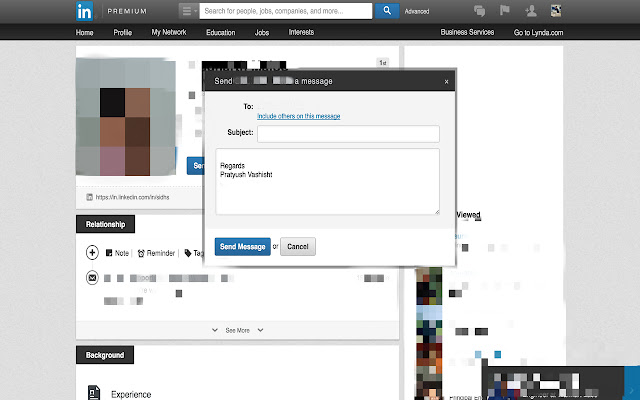Click the Experience document icon
640x400 pixels.
point(94,393)
